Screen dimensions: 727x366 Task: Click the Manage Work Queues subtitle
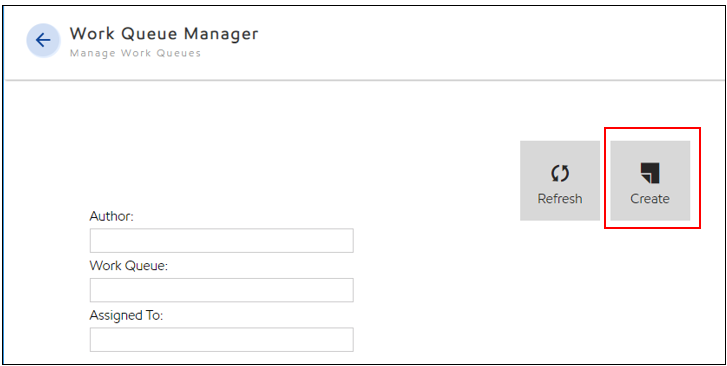pyautogui.click(x=135, y=53)
